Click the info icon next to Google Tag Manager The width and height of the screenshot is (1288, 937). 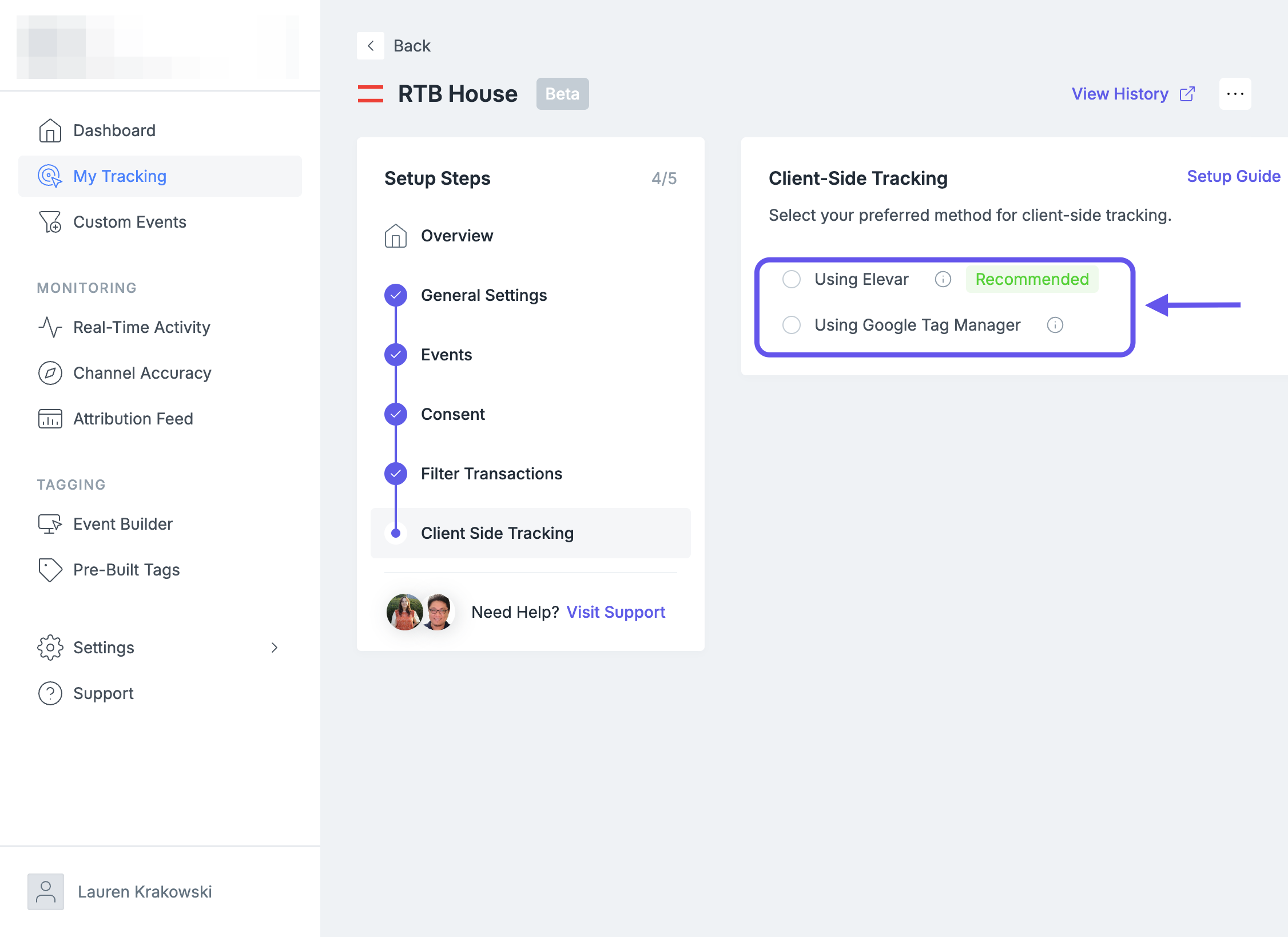pos(1055,325)
